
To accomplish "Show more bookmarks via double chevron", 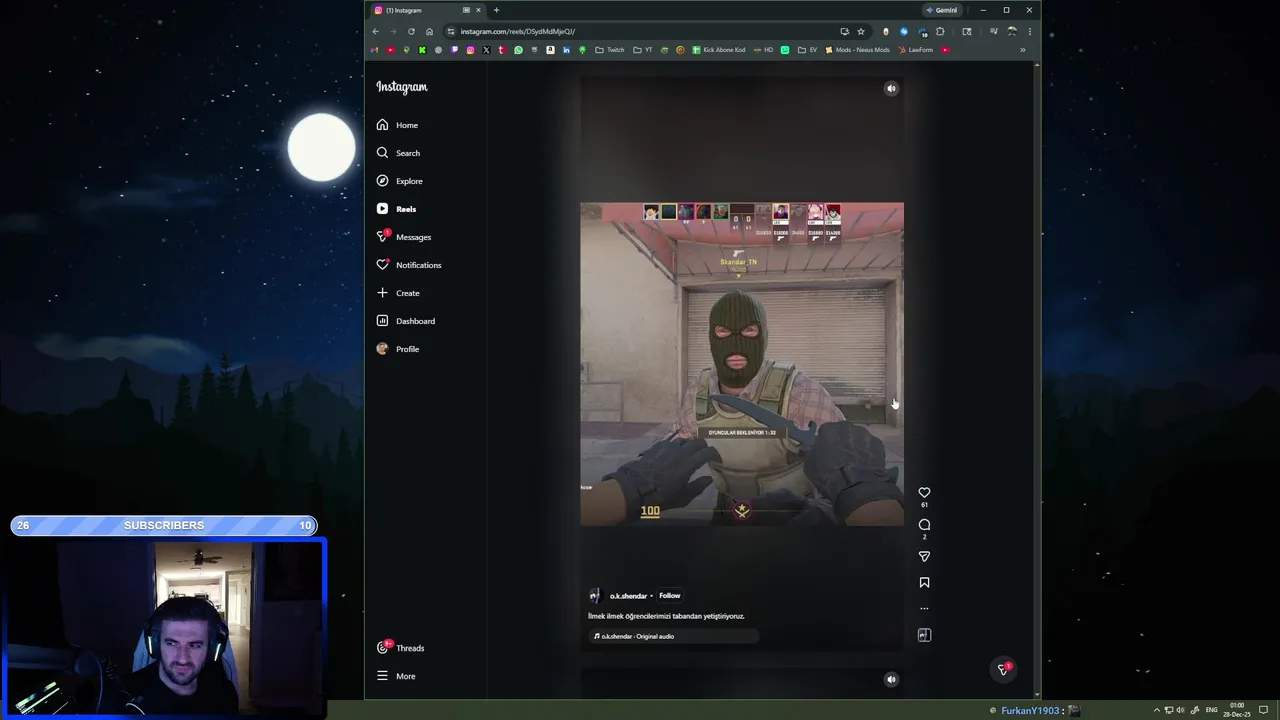I will (x=1022, y=50).
